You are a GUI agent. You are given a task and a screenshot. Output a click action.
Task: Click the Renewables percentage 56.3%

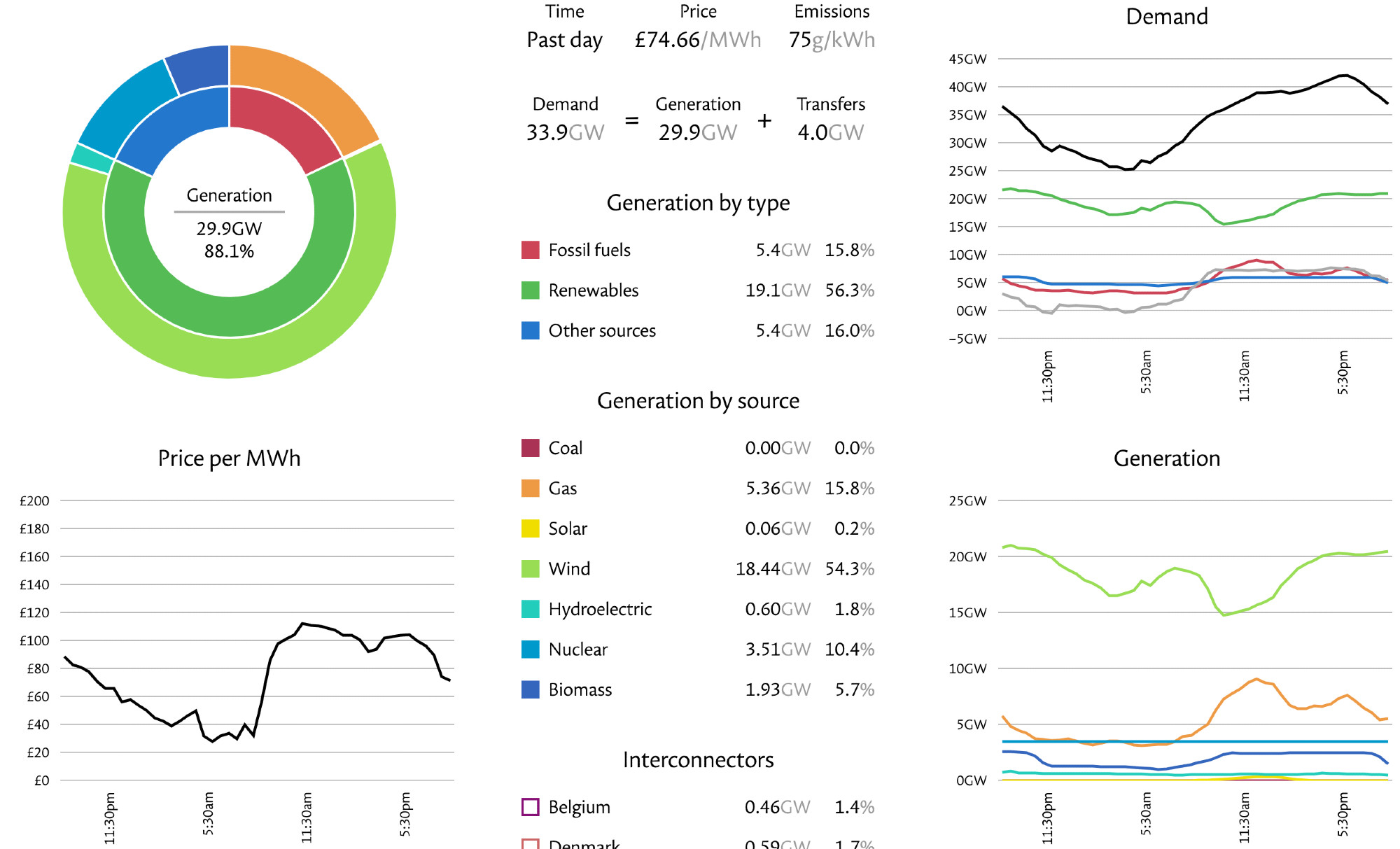(850, 290)
